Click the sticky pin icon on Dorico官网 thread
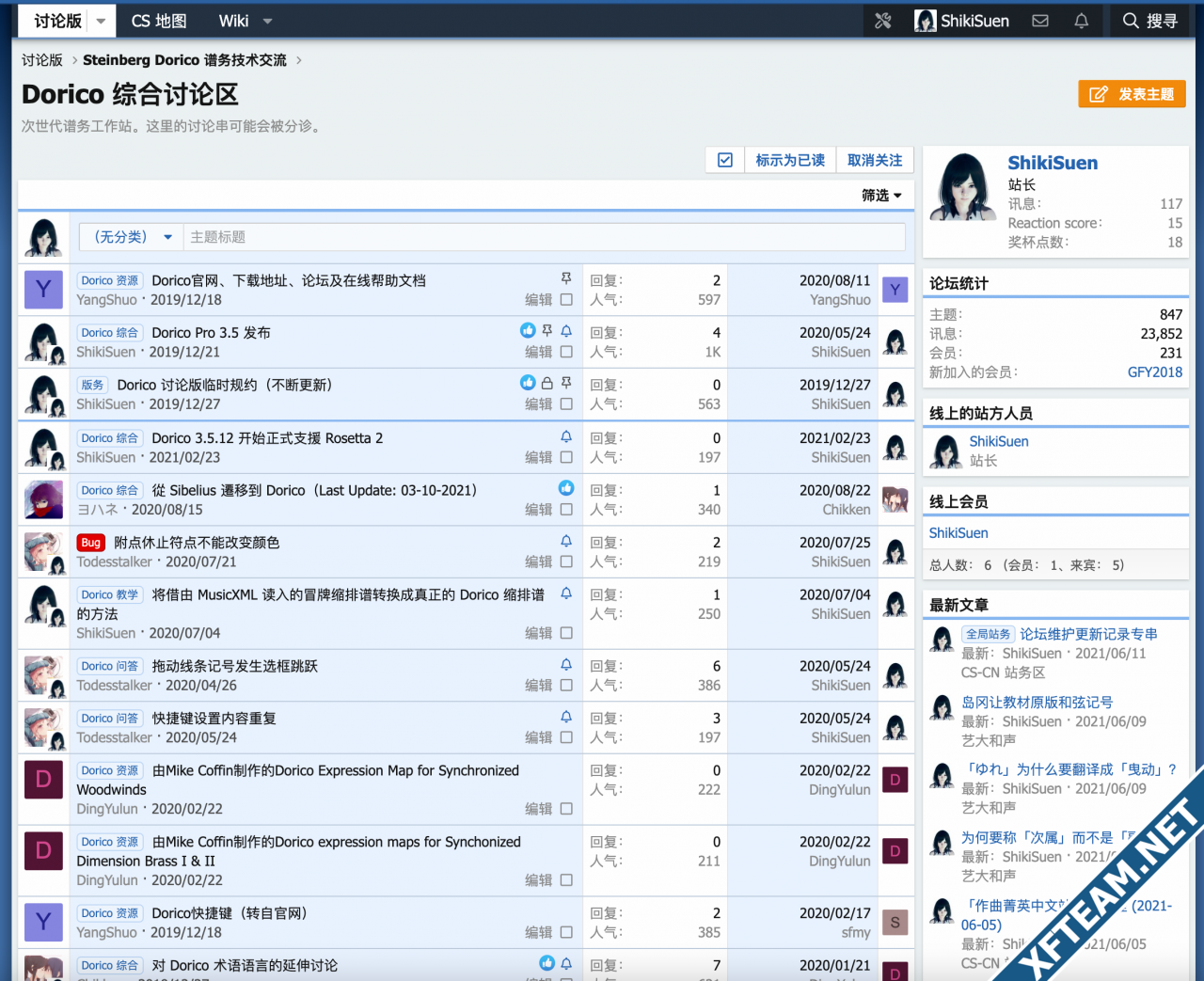 (x=566, y=278)
